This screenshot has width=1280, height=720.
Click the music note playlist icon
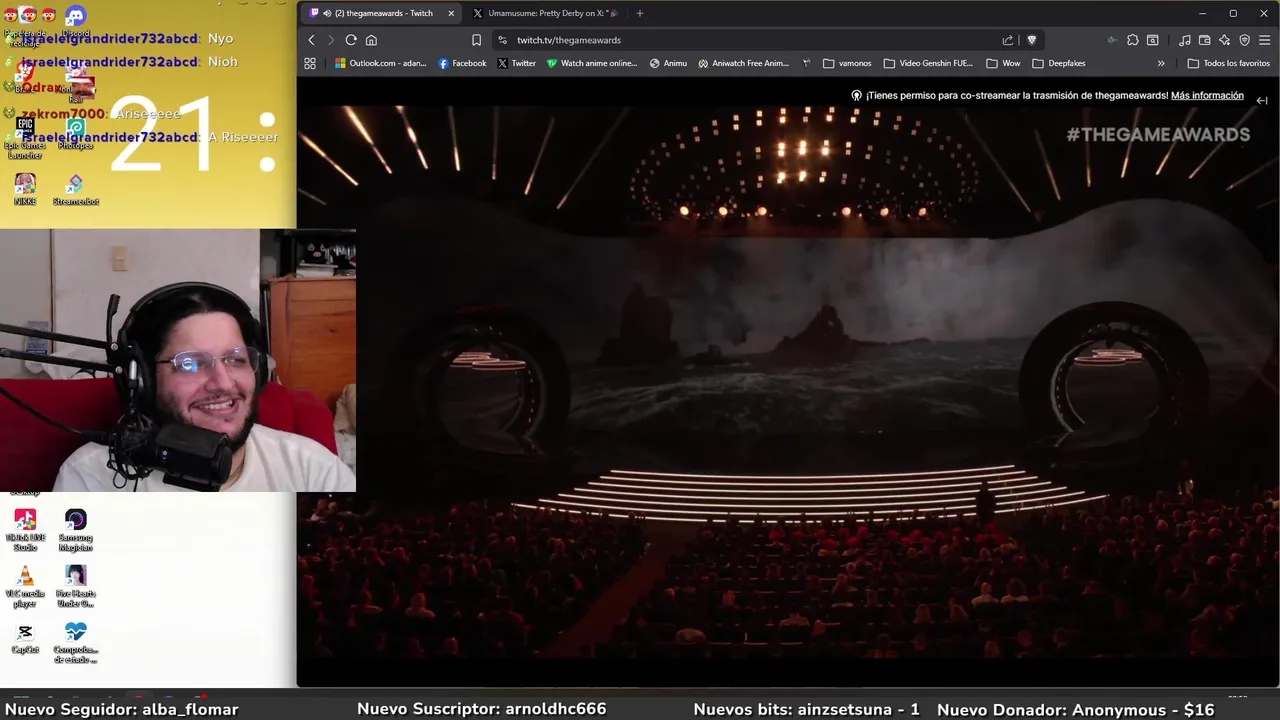(1185, 40)
